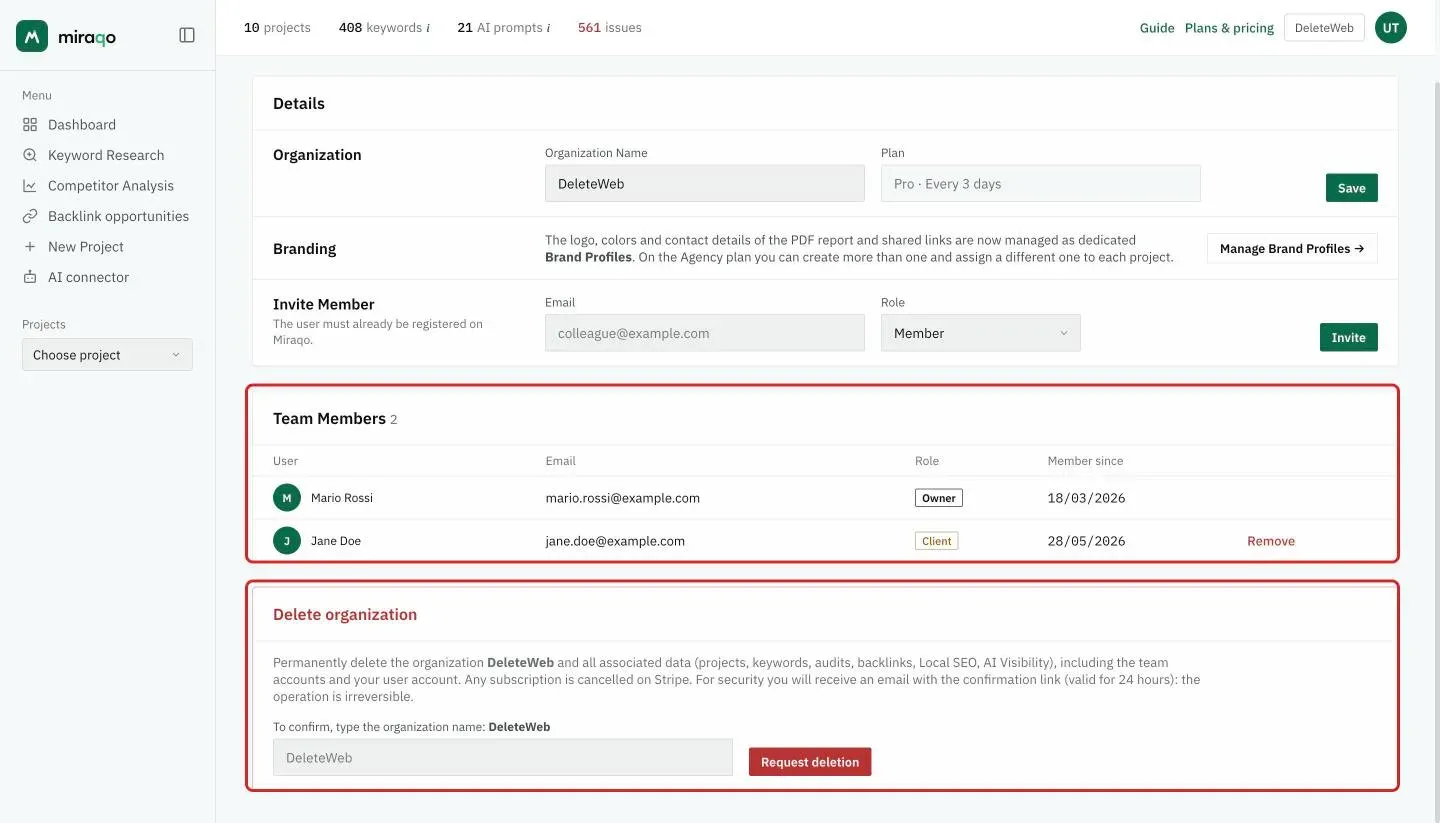Collapse the sidebar with the panel toggle icon
The height and width of the screenshot is (823, 1440).
point(187,35)
